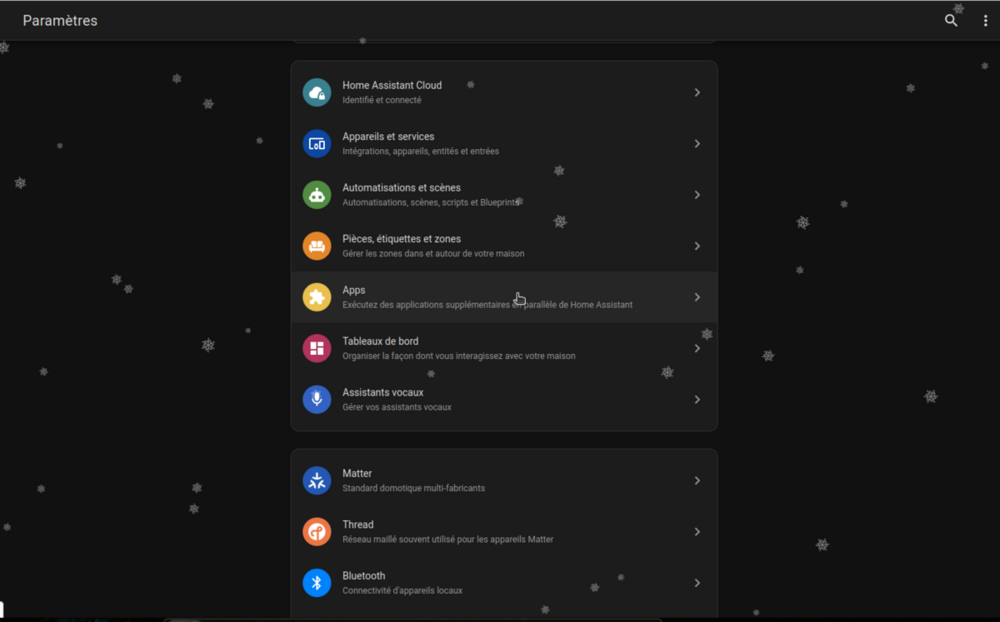This screenshot has height=622, width=1000.
Task: Click the Tableaux de bord icon
Action: 317,348
